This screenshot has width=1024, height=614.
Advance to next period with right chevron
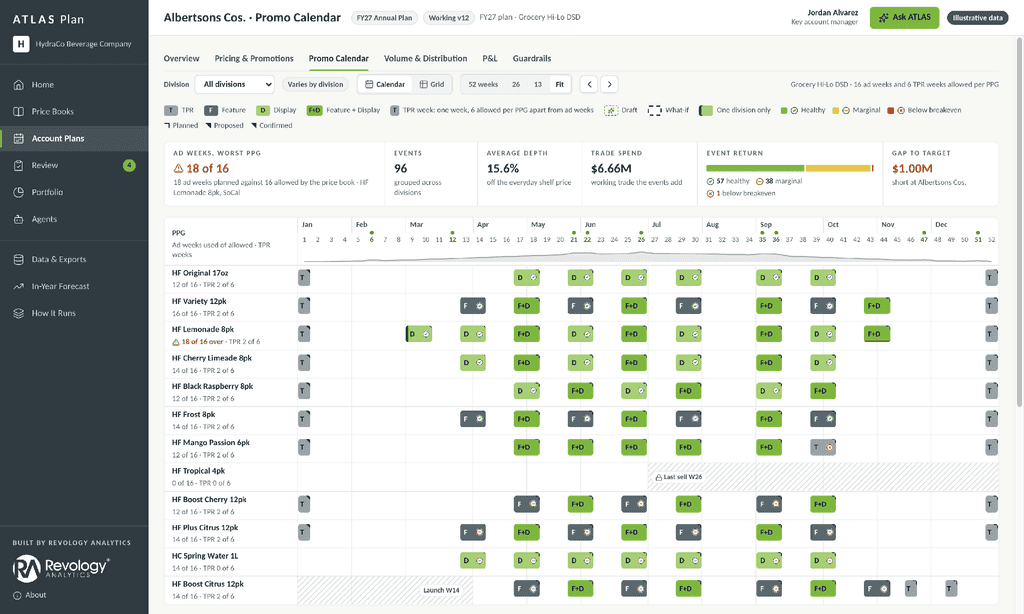tap(609, 84)
